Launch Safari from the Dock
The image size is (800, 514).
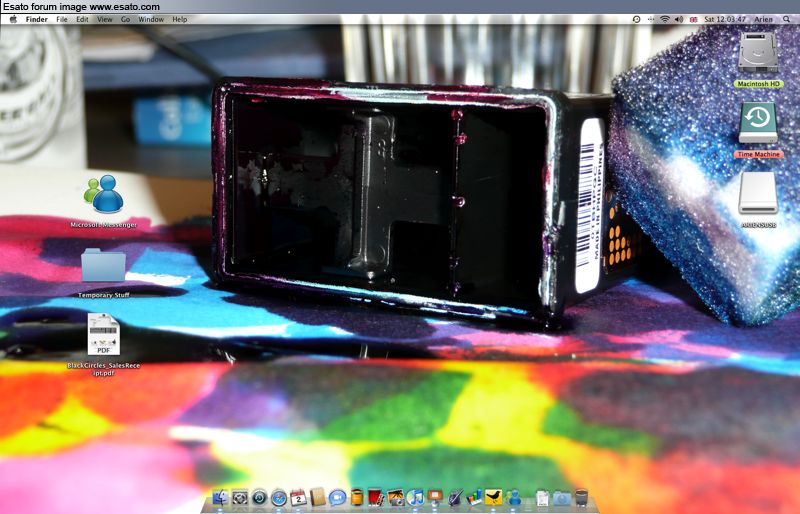point(279,497)
